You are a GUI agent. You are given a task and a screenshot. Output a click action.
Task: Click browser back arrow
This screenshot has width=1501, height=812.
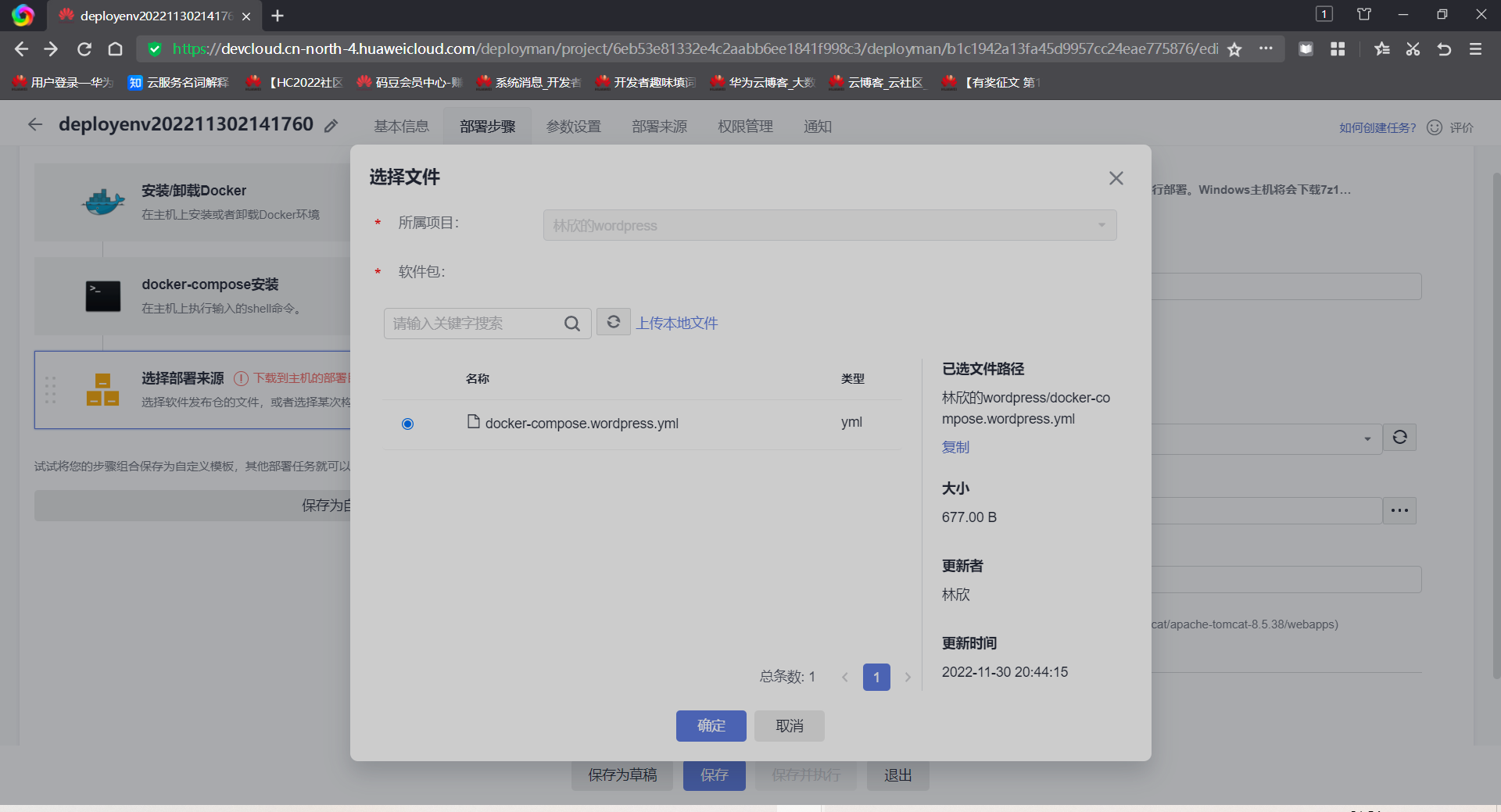21,49
